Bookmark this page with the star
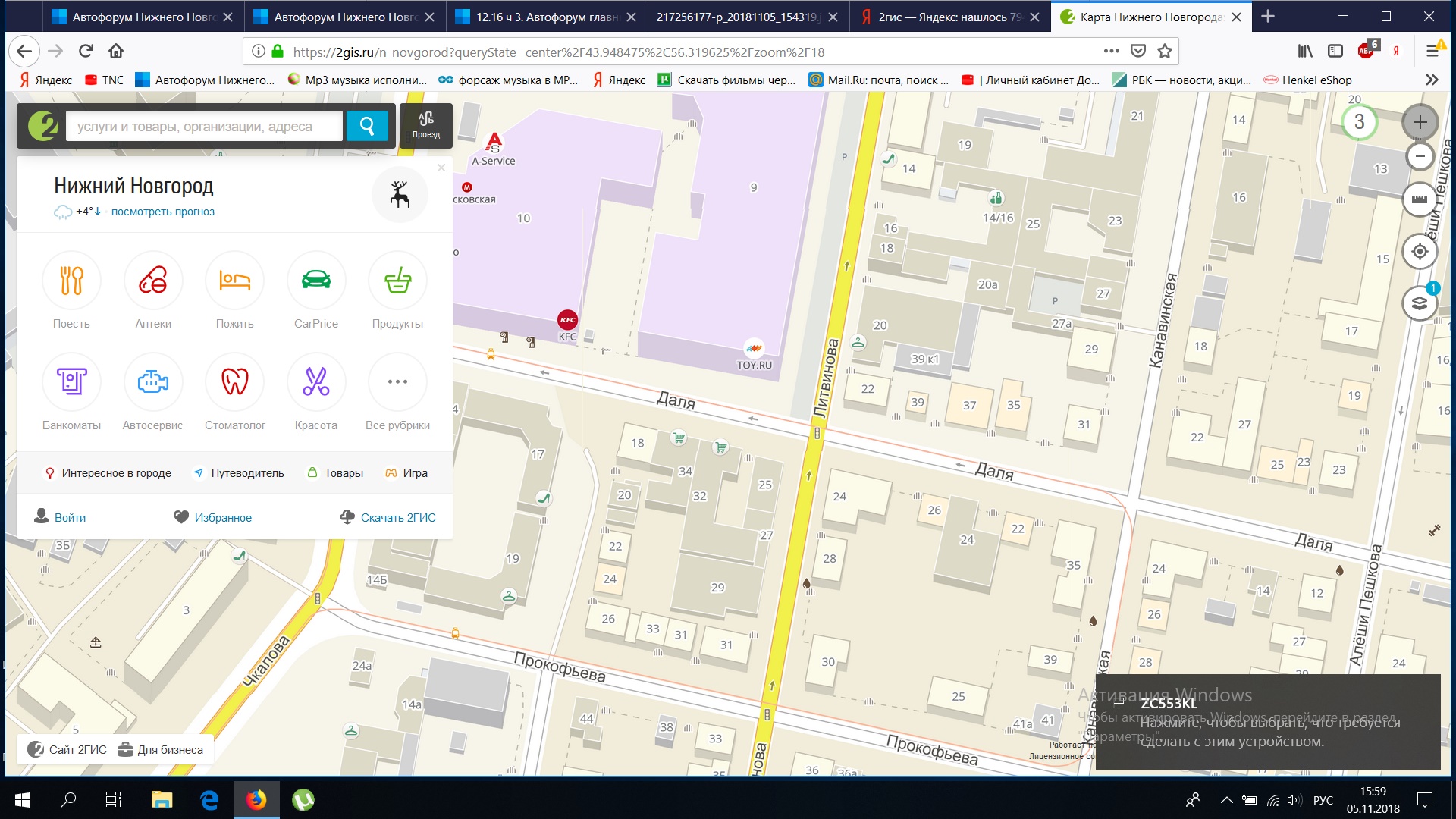Image resolution: width=1456 pixels, height=819 pixels. (1165, 51)
